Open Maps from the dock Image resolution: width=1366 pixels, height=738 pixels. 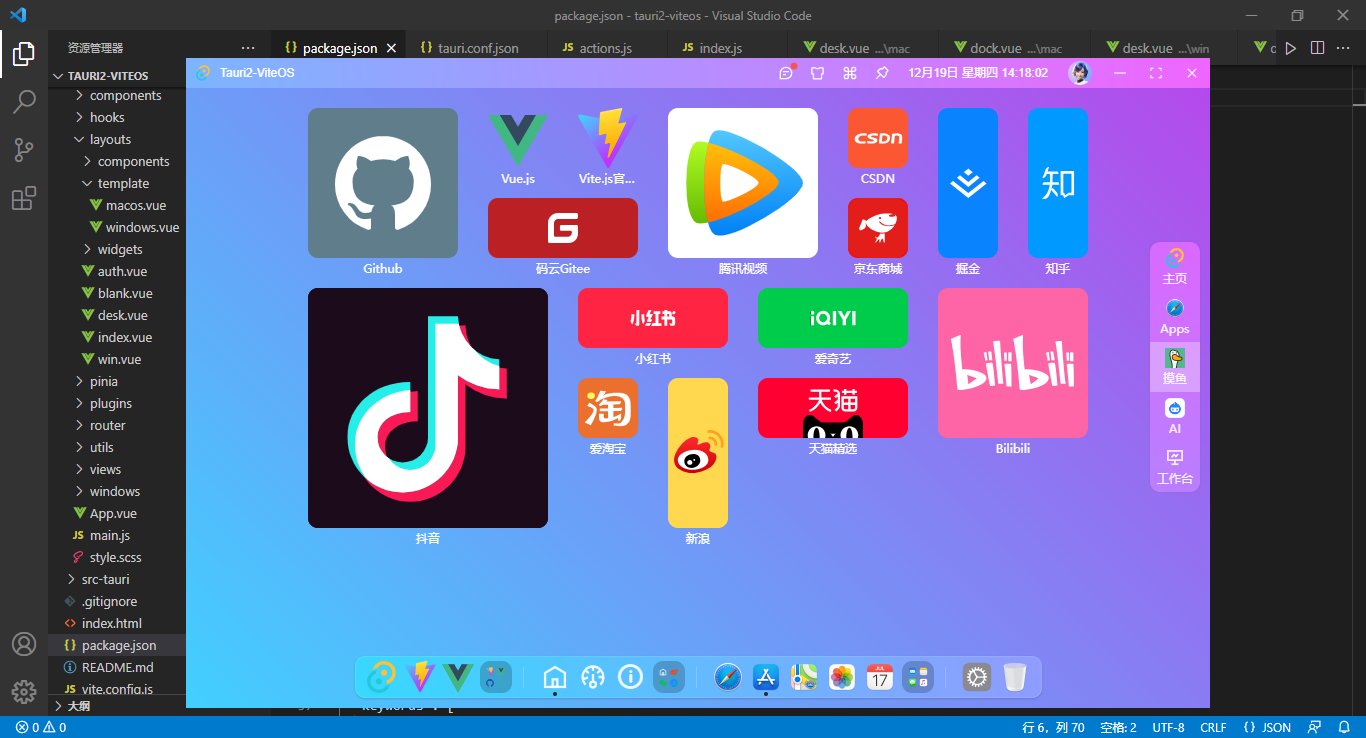click(x=804, y=677)
